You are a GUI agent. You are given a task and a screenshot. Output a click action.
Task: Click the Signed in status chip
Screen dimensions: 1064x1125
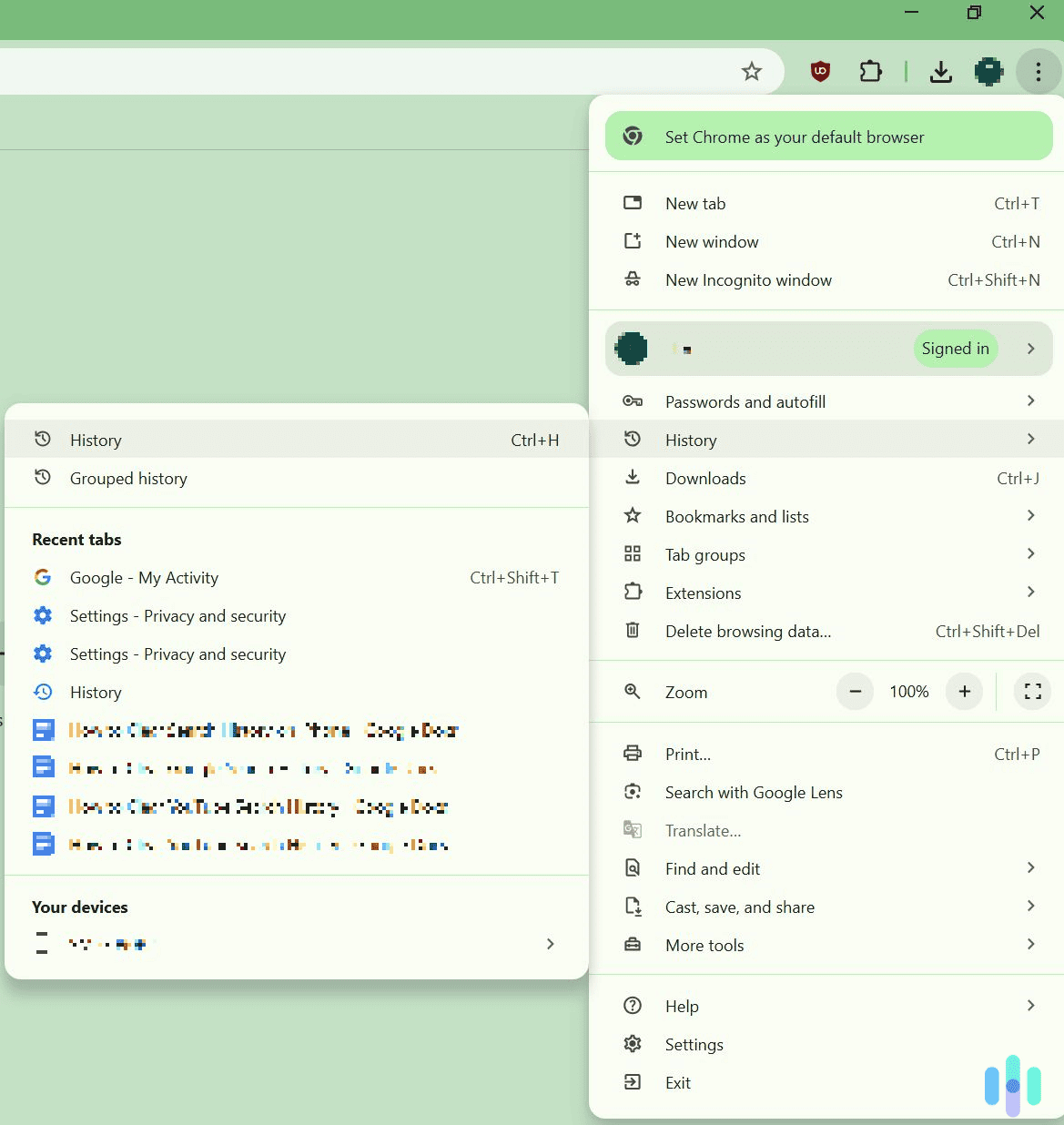956,349
